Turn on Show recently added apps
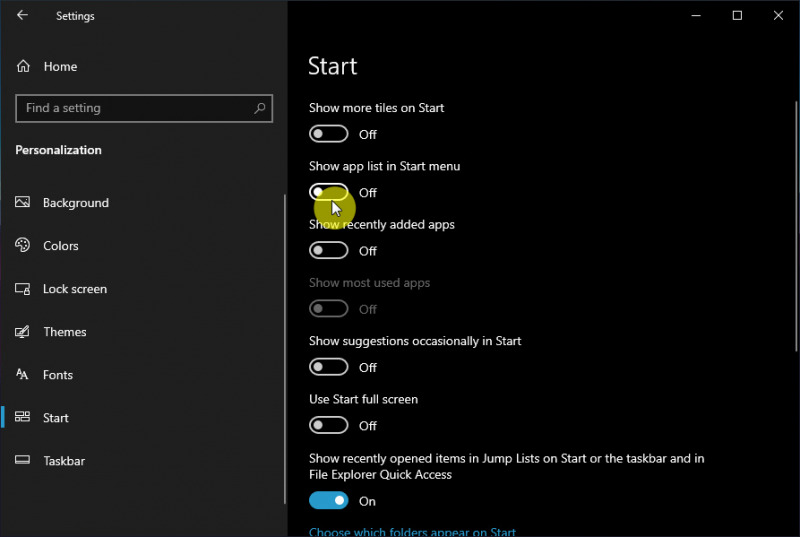Image resolution: width=800 pixels, height=537 pixels. coord(329,250)
